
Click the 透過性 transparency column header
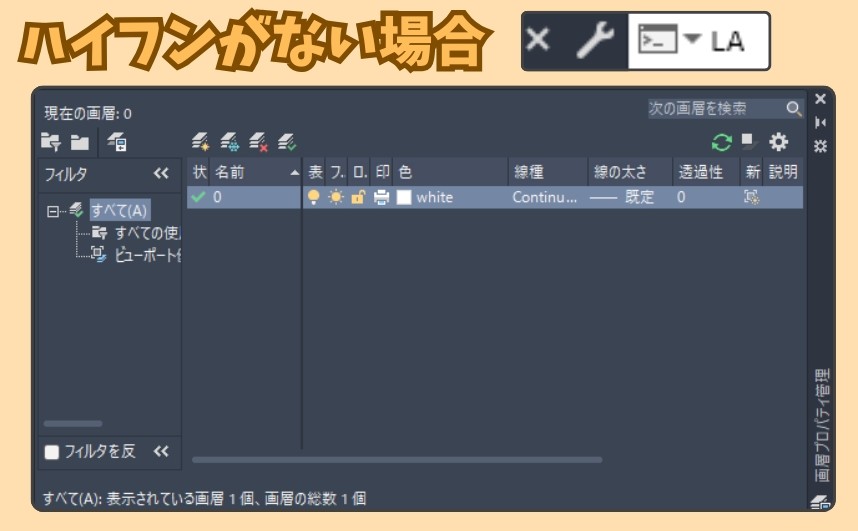pos(706,172)
